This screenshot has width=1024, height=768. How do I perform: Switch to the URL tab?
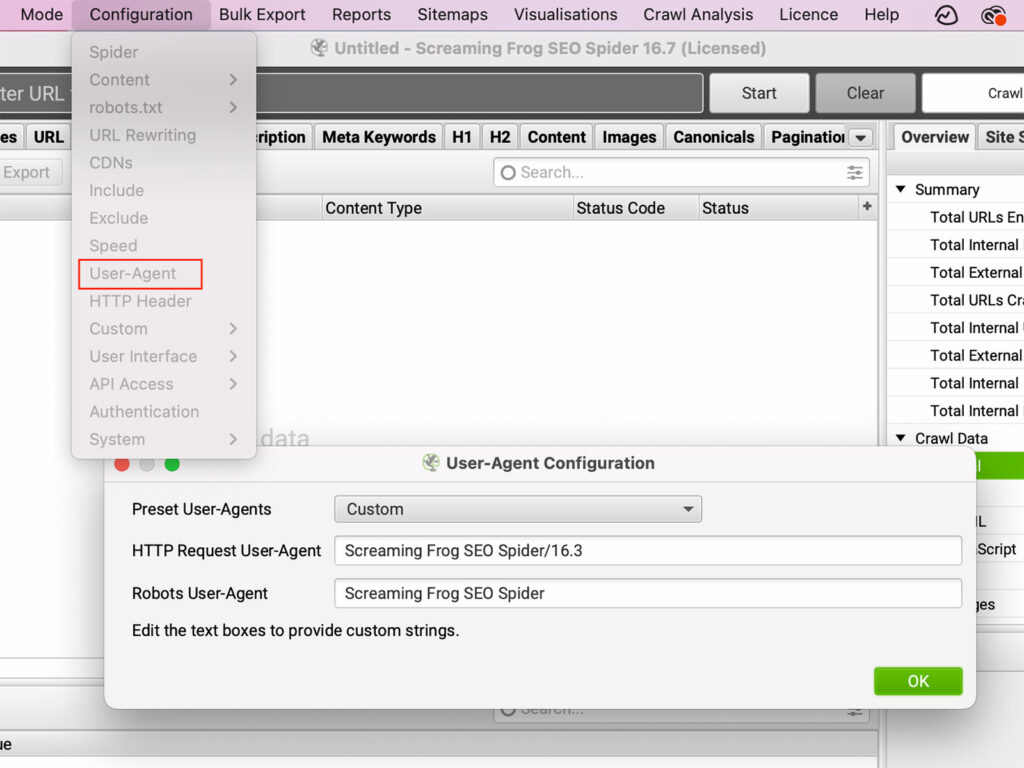[x=49, y=137]
